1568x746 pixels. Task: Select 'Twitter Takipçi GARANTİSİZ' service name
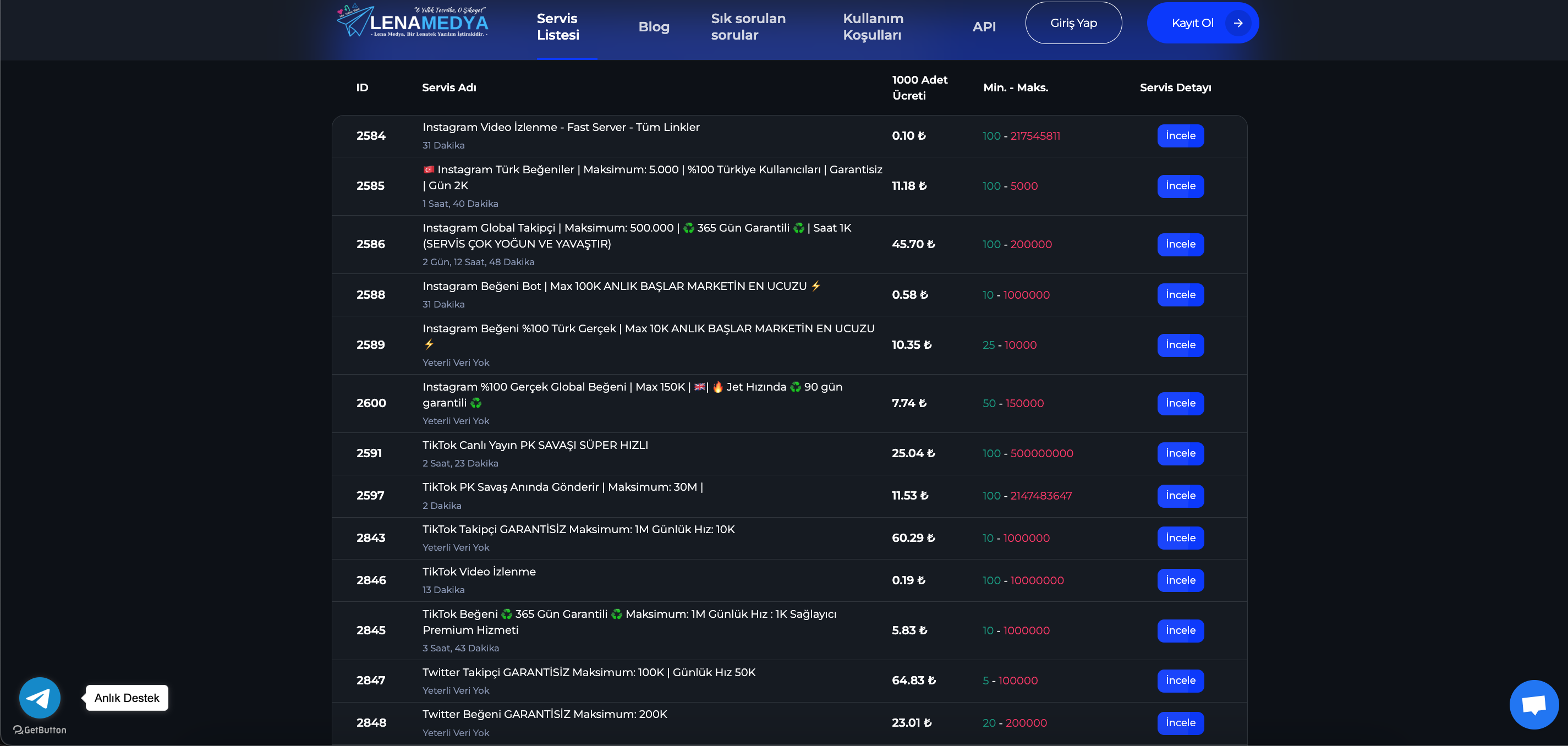tap(589, 672)
